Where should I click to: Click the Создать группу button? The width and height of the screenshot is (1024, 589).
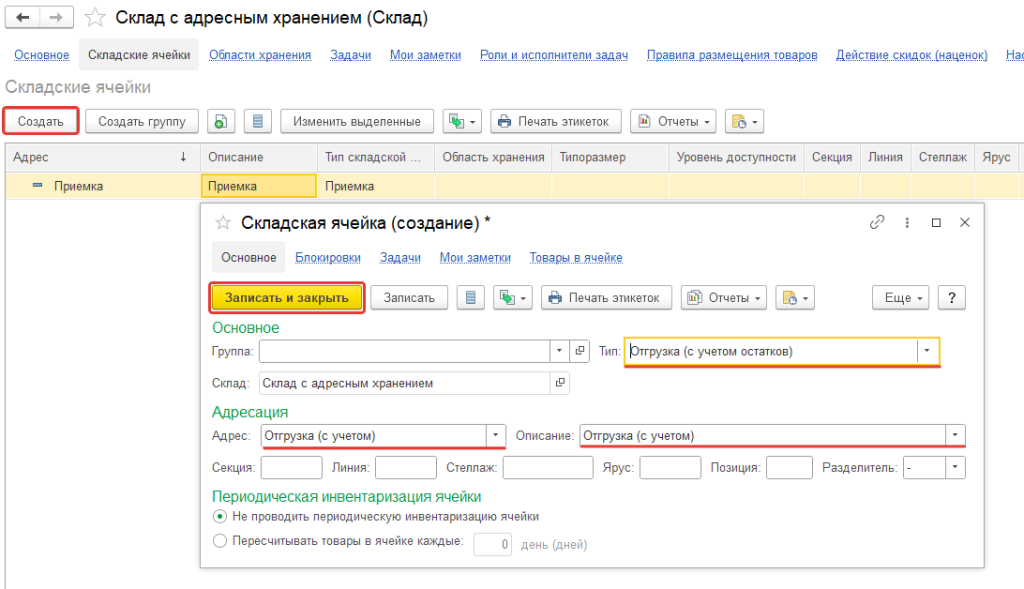(142, 122)
